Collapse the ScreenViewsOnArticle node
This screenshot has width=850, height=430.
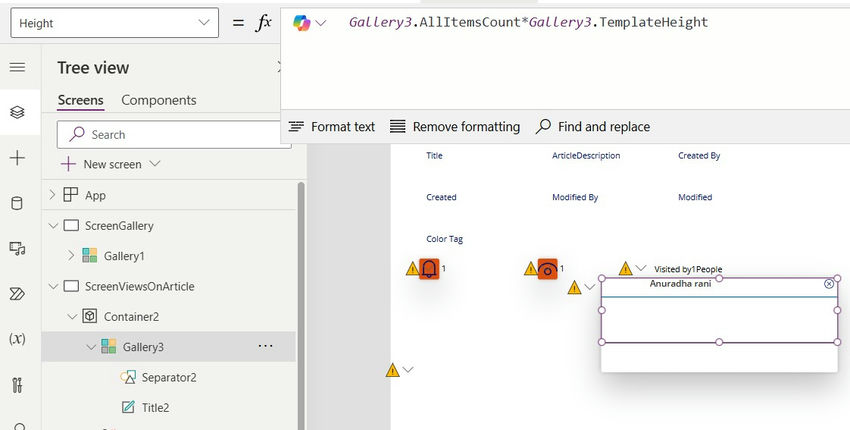(53, 286)
